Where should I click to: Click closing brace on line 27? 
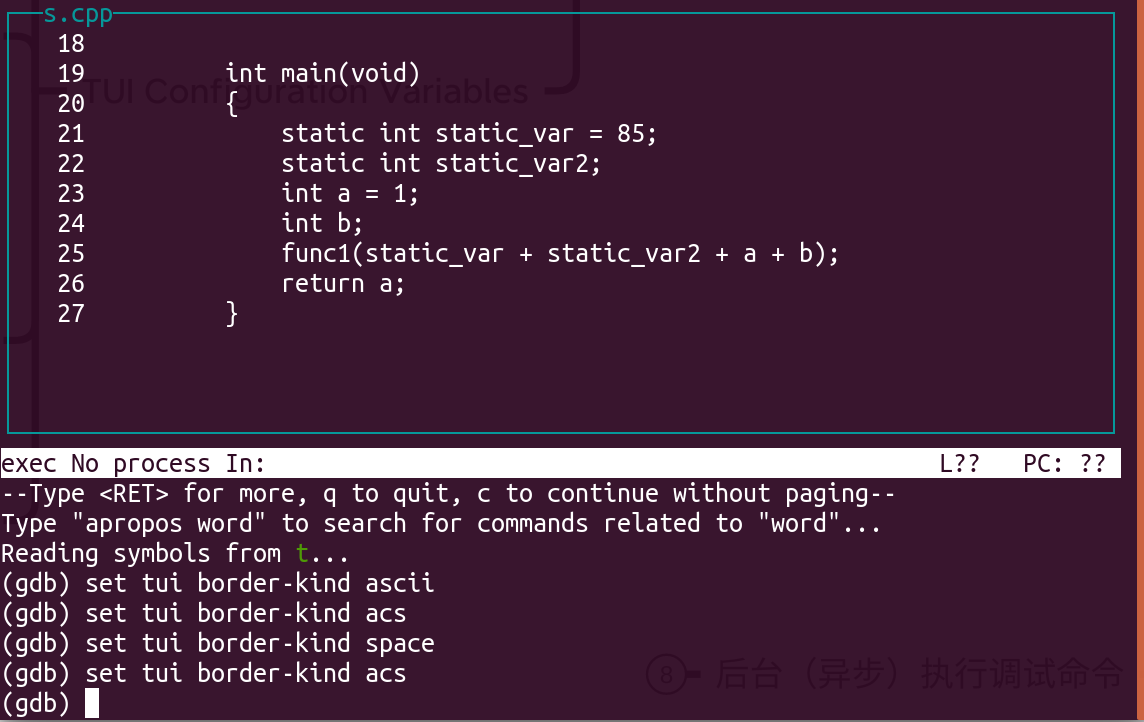232,314
